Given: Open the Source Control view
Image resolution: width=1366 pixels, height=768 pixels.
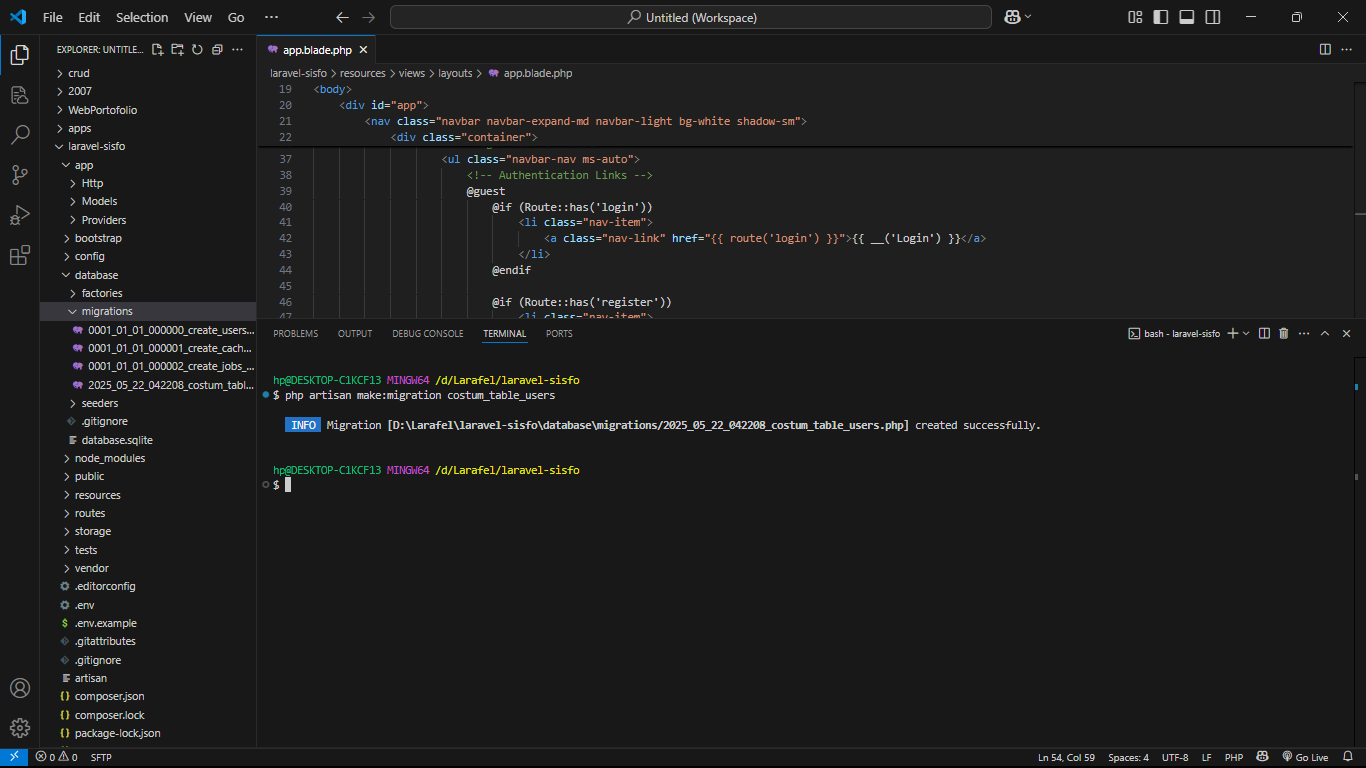Looking at the screenshot, I should click(20, 175).
